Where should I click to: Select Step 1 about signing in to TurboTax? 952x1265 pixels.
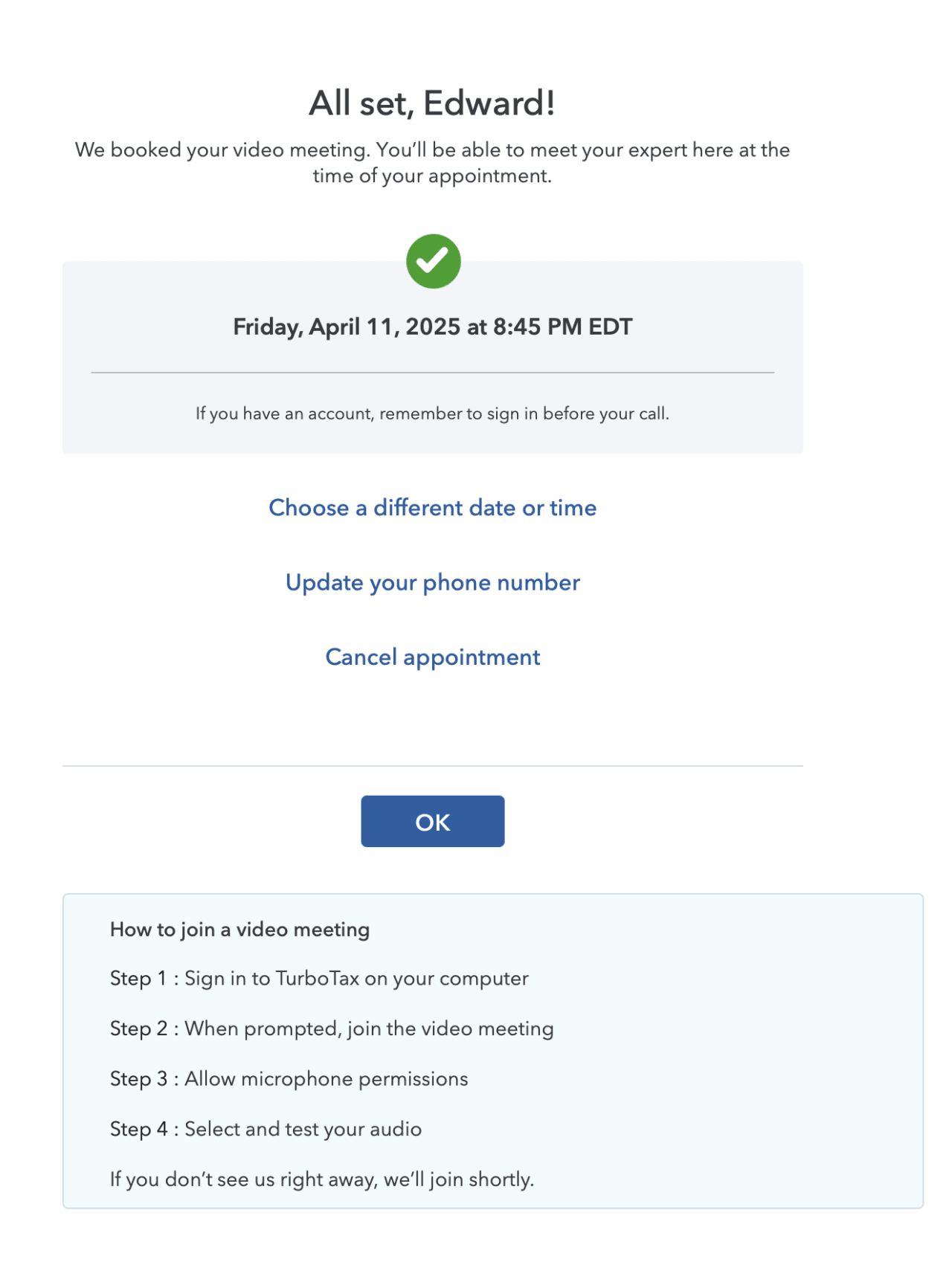click(x=319, y=979)
